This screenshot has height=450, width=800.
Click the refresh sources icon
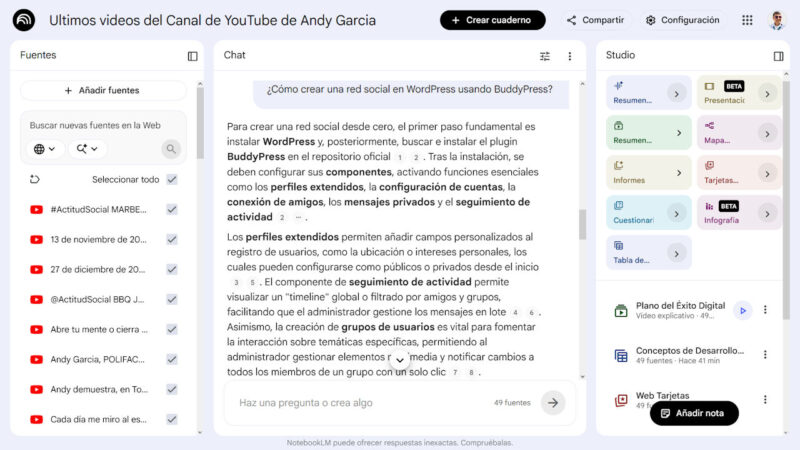click(x=35, y=179)
